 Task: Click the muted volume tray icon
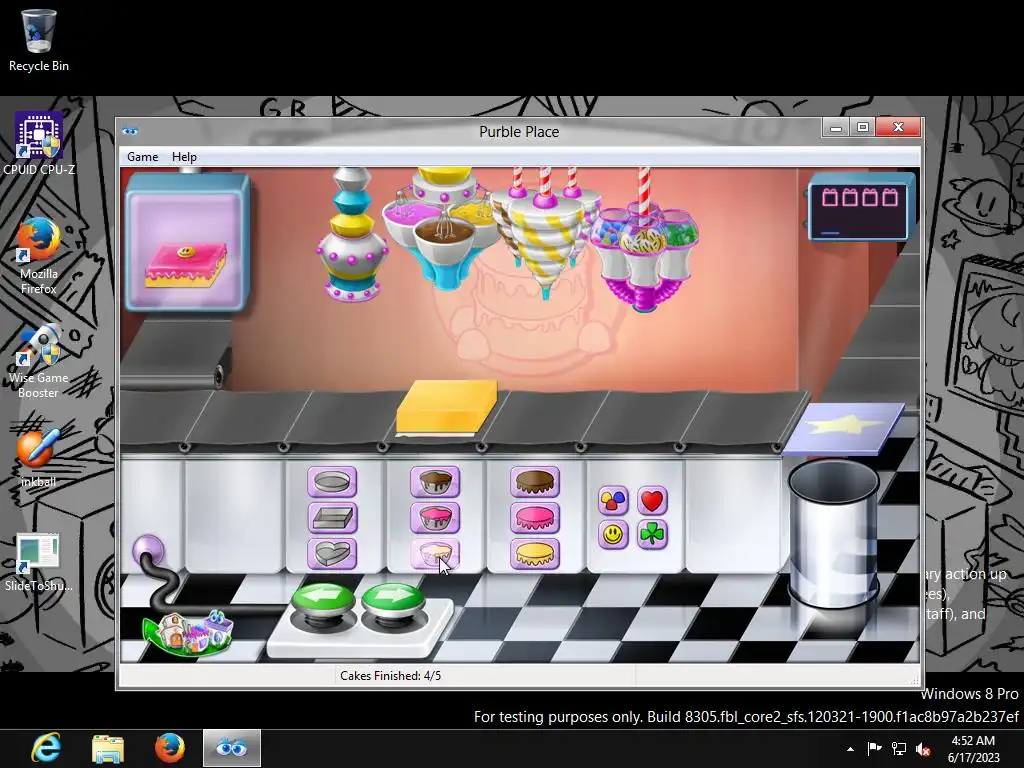[x=923, y=749]
